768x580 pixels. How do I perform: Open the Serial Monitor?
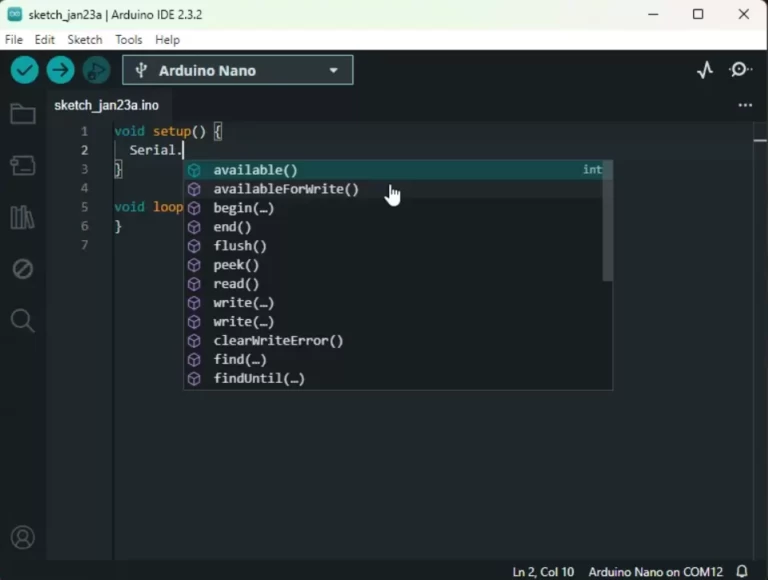click(740, 70)
